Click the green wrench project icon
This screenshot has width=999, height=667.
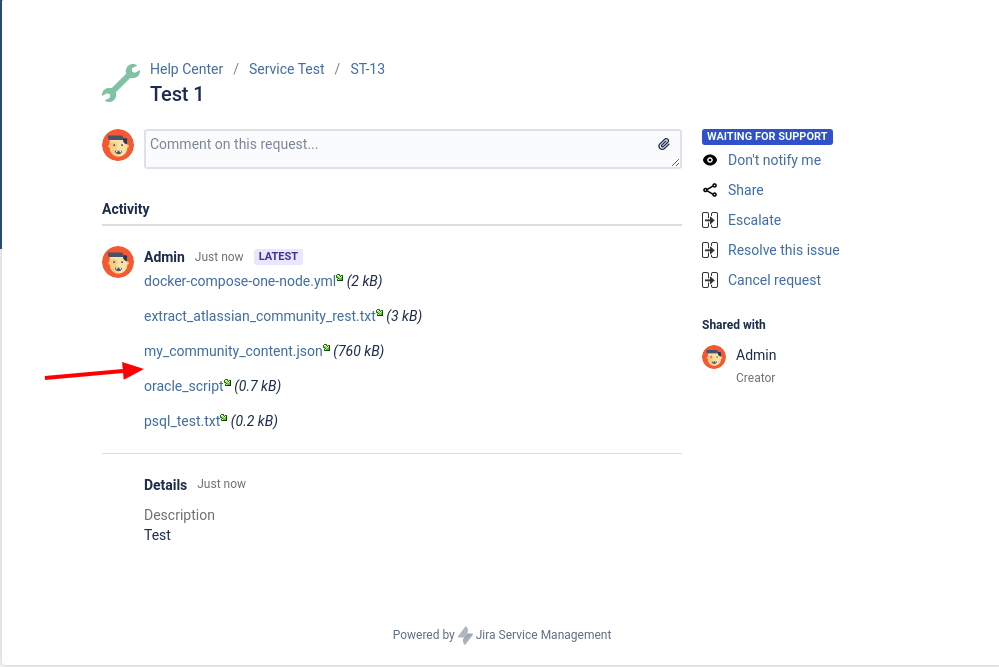(120, 83)
